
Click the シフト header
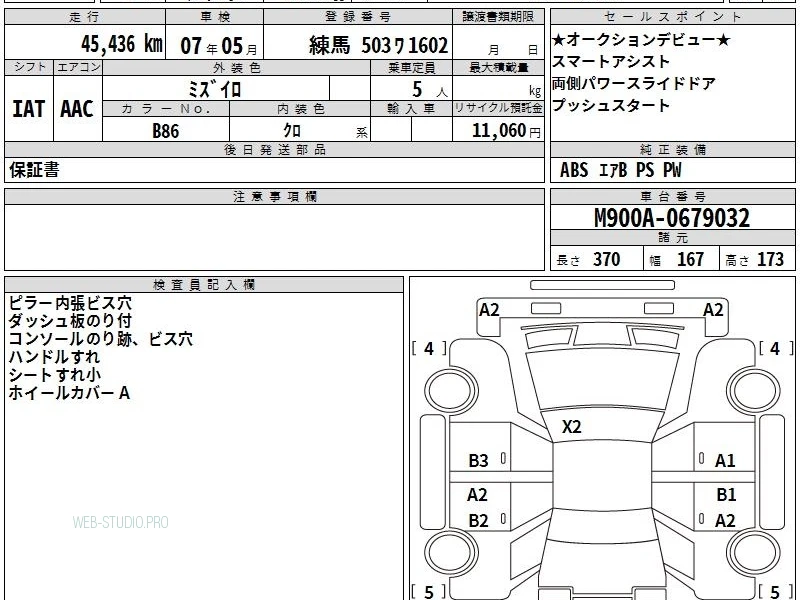point(29,67)
